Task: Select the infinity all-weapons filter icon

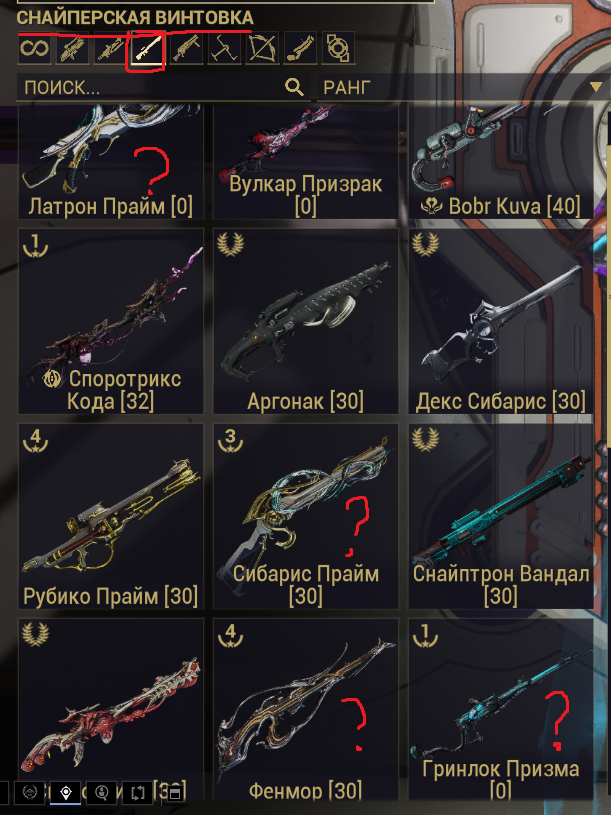Action: pyautogui.click(x=34, y=48)
